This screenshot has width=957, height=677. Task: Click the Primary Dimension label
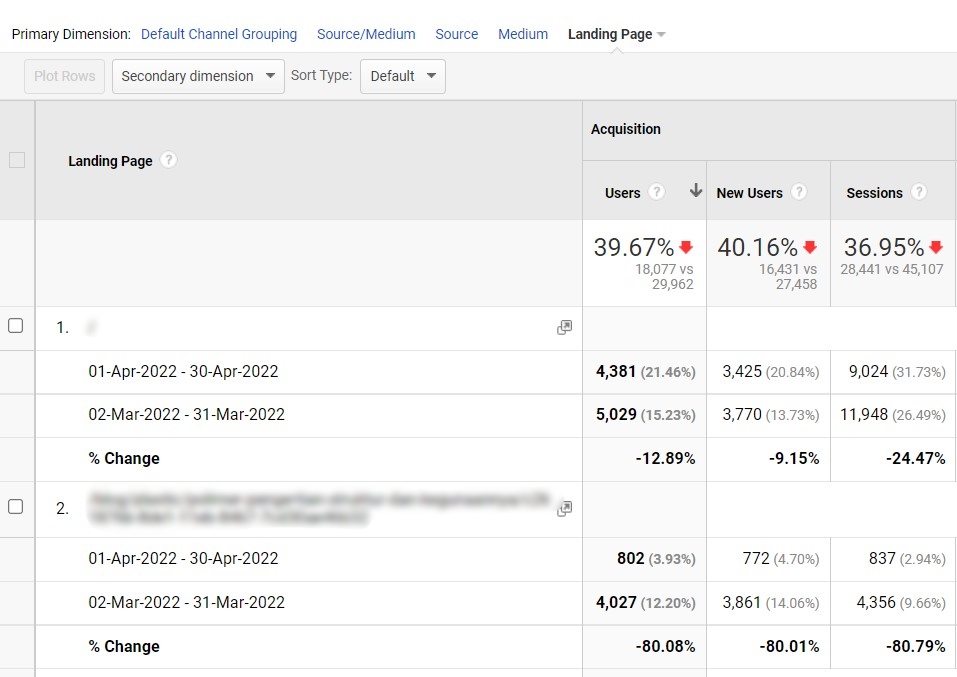[x=71, y=34]
